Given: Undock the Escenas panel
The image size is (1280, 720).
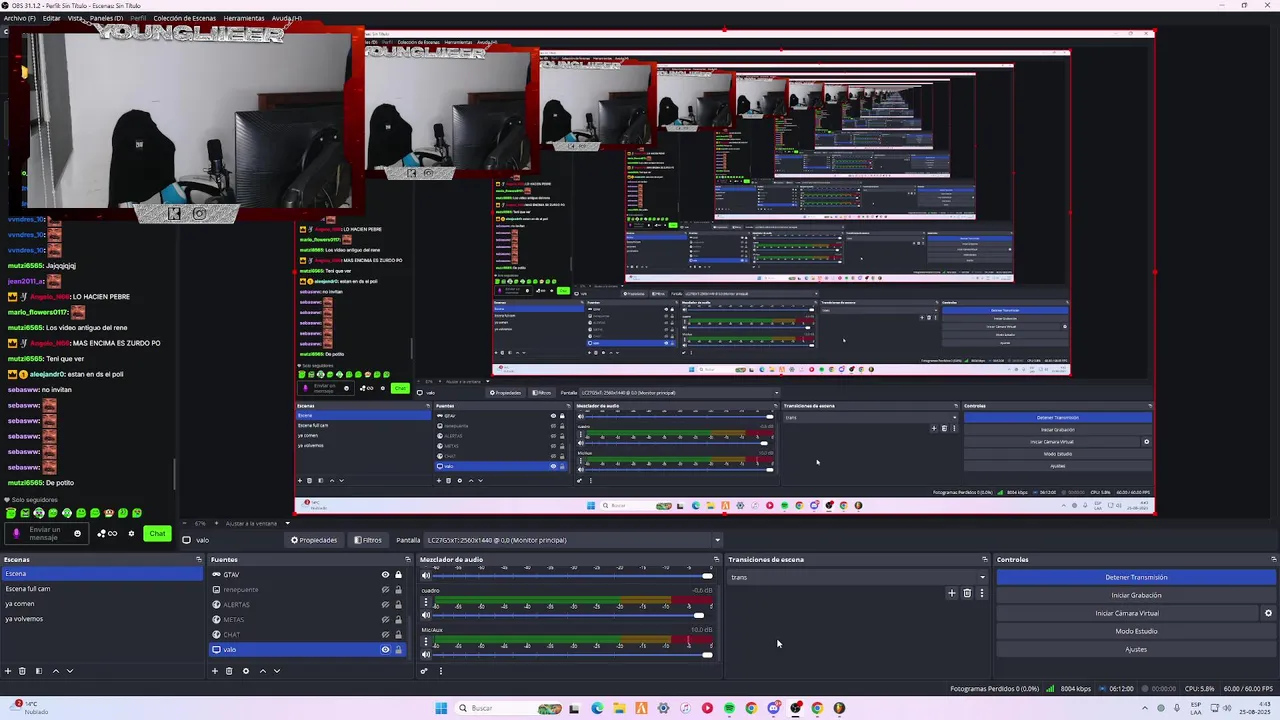Looking at the screenshot, I should [x=198, y=559].
